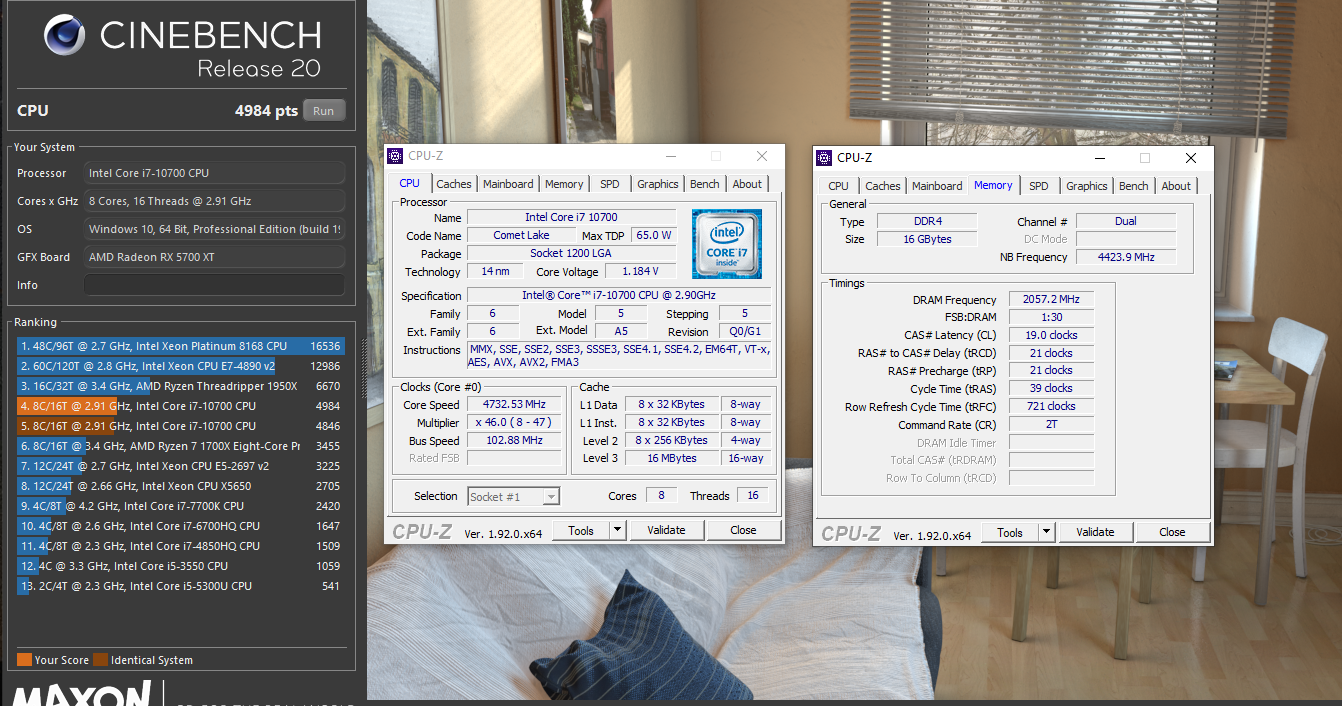
Task: Select ranking row 12, Intel Core i5-3550 CPU
Action: [x=181, y=566]
